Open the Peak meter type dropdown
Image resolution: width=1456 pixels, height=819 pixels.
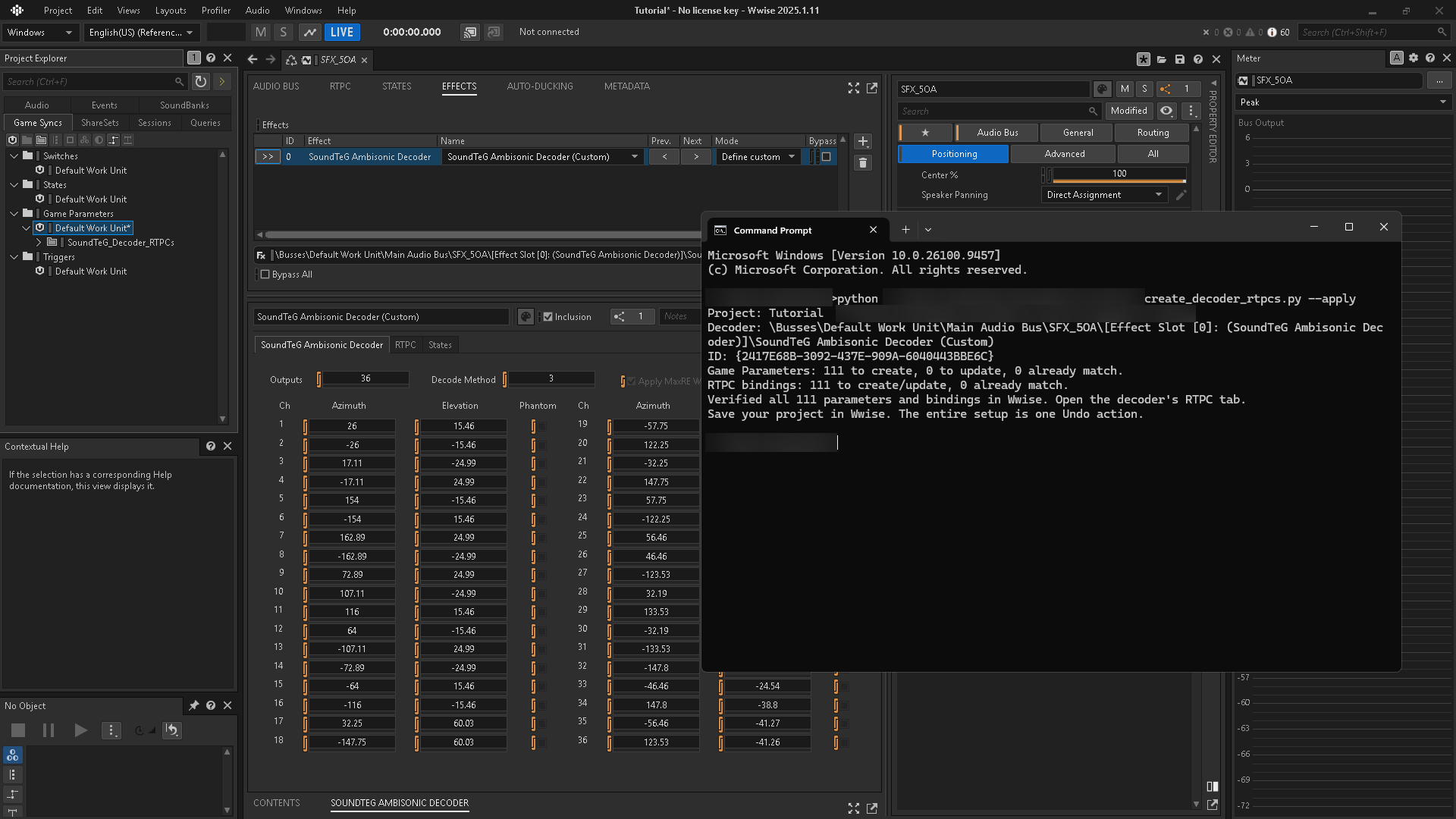(x=1343, y=102)
